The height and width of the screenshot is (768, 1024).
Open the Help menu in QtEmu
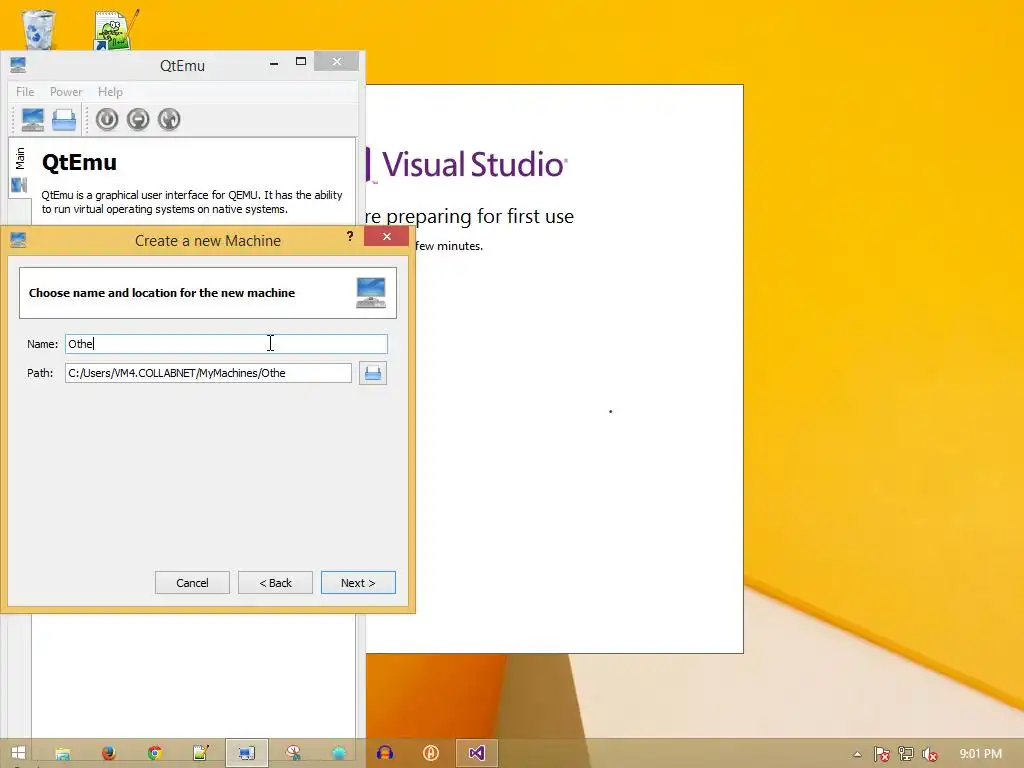[x=110, y=91]
